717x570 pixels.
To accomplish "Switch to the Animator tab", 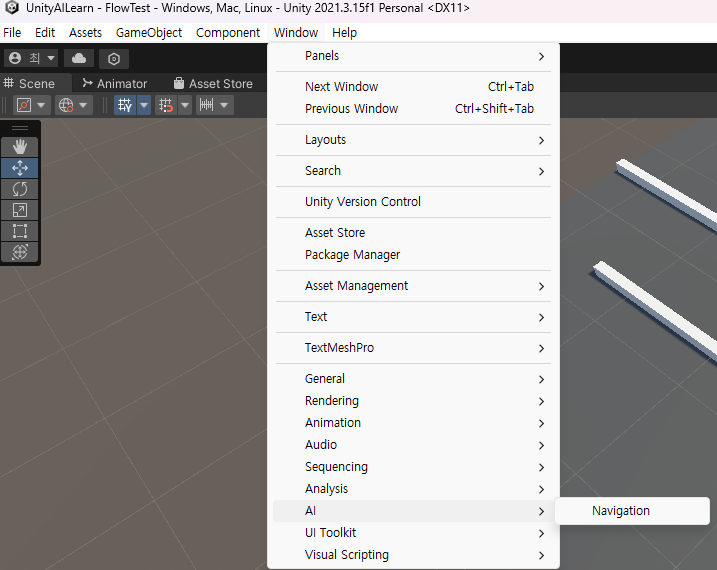I will (115, 84).
